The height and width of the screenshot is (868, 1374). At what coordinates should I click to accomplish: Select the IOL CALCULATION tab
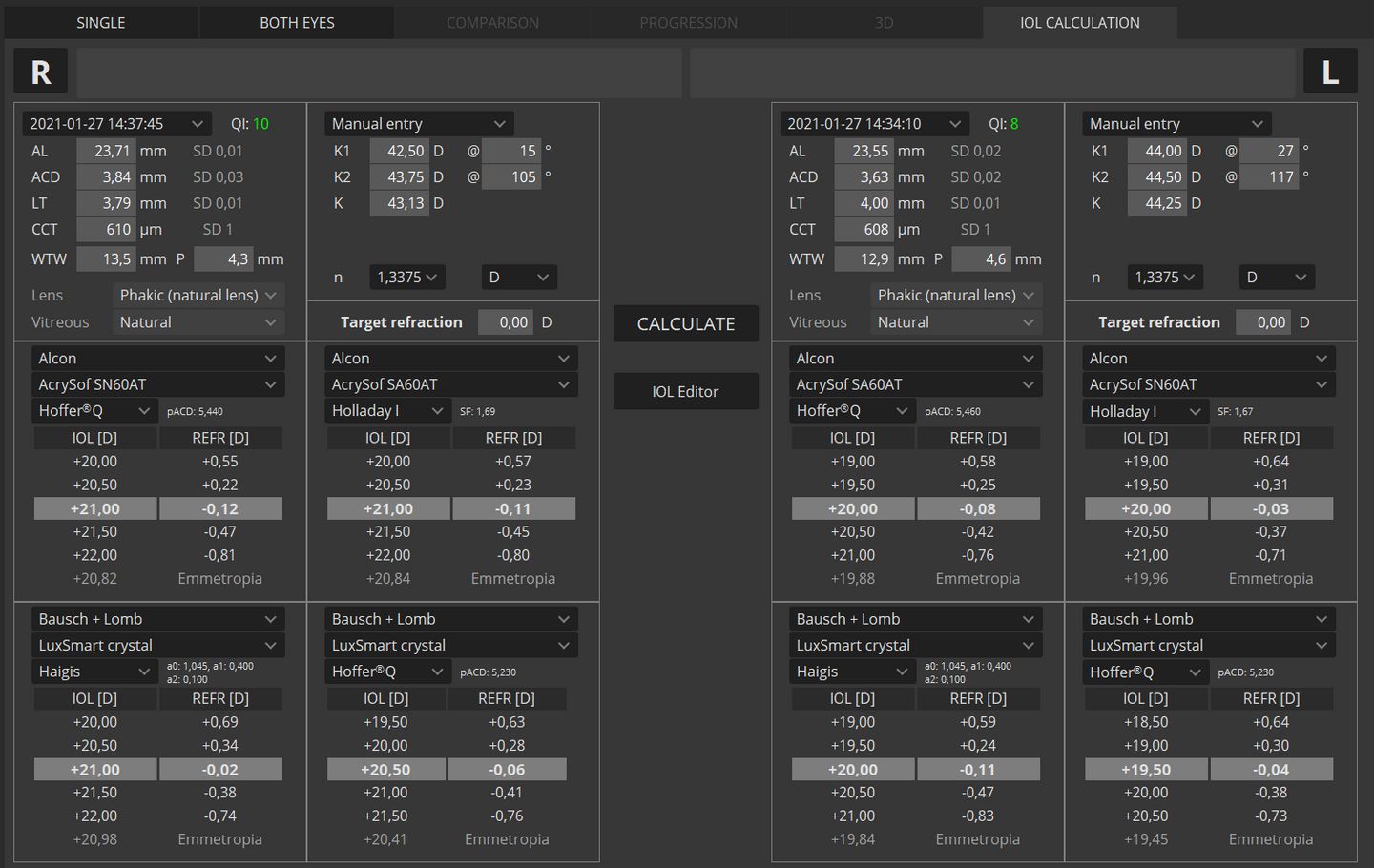pos(1079,23)
